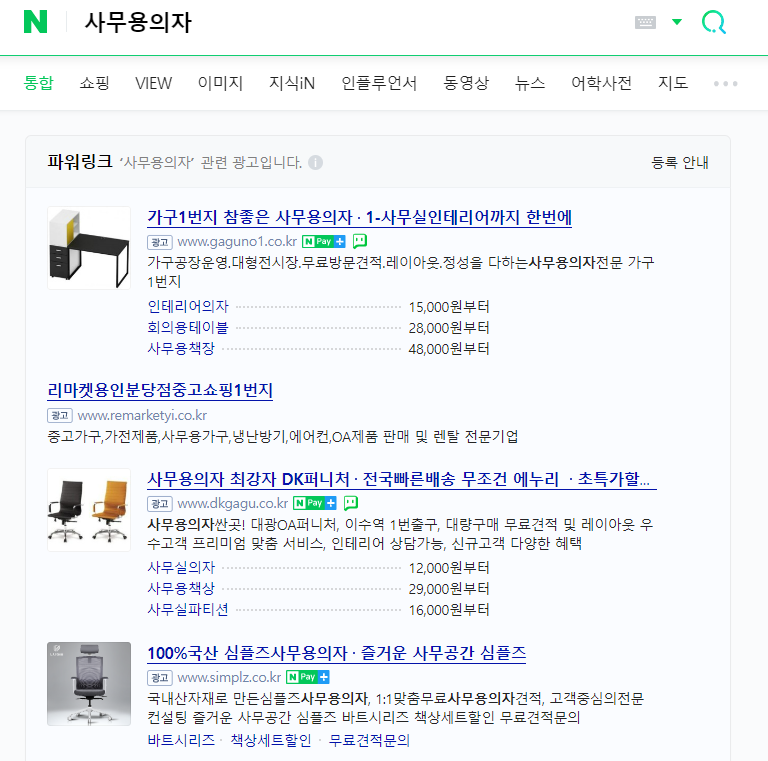Click the talk chat icon beside dkgagu
The height and width of the screenshot is (761, 768).
coord(351,502)
